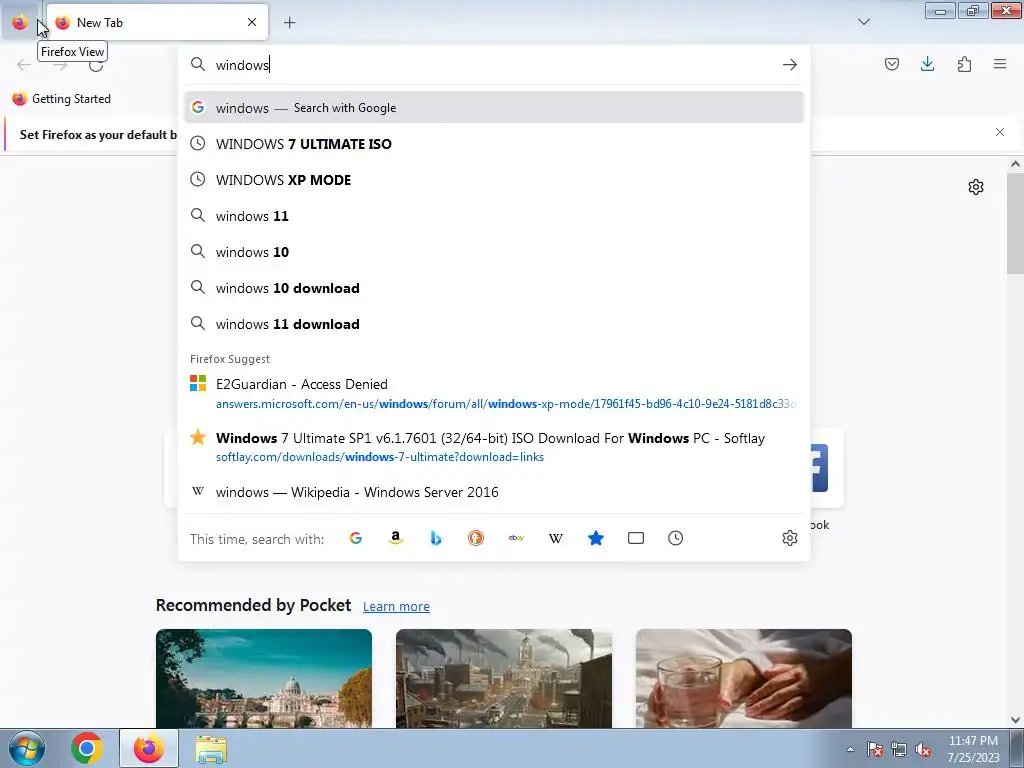This screenshot has width=1024, height=768.
Task: Choose history entry WINDOWS XP MODE
Action: coord(494,180)
